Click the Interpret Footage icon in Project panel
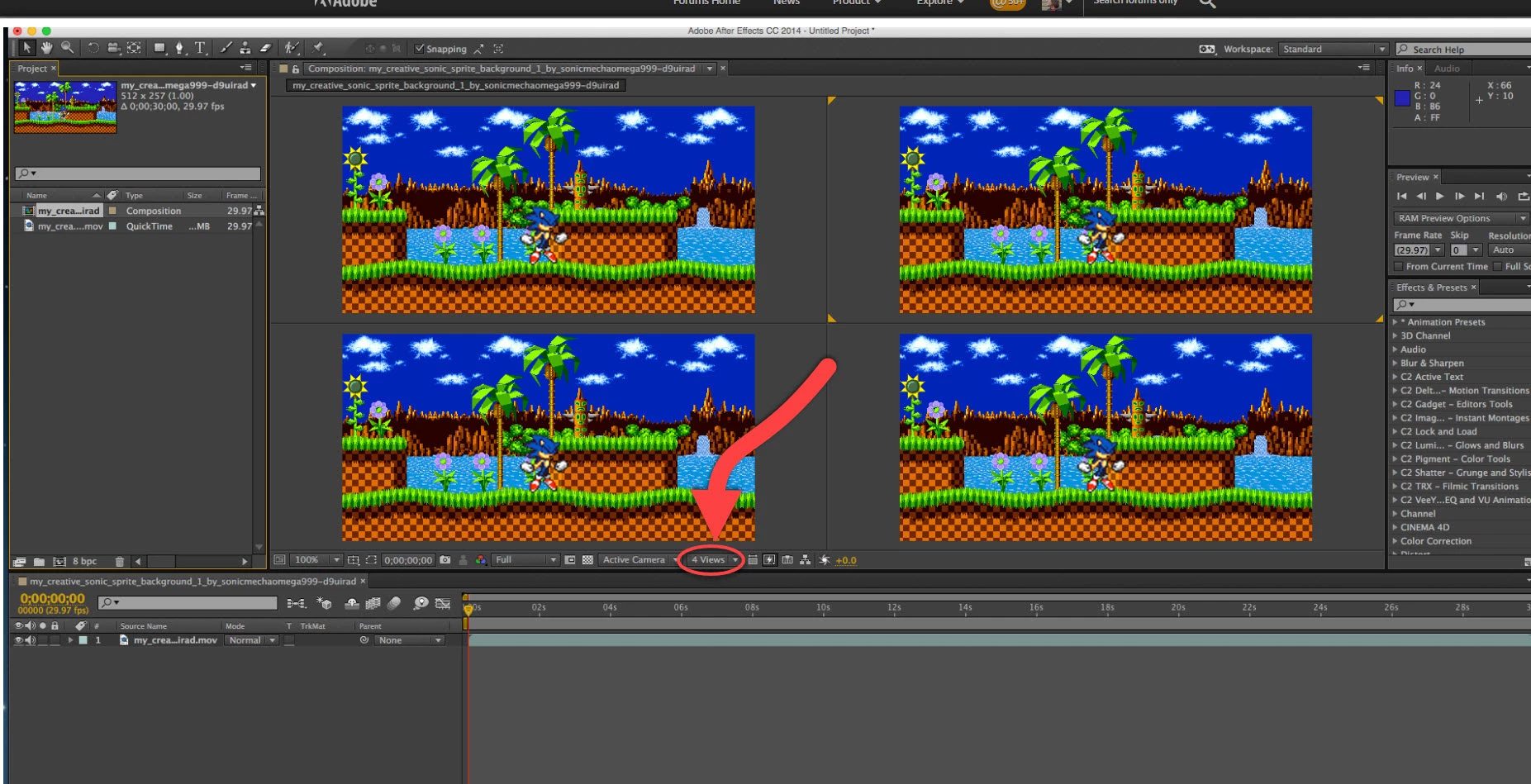 click(20, 562)
